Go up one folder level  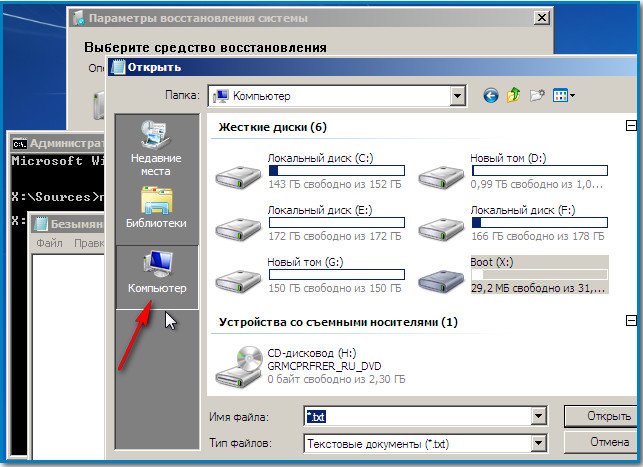pos(514,96)
